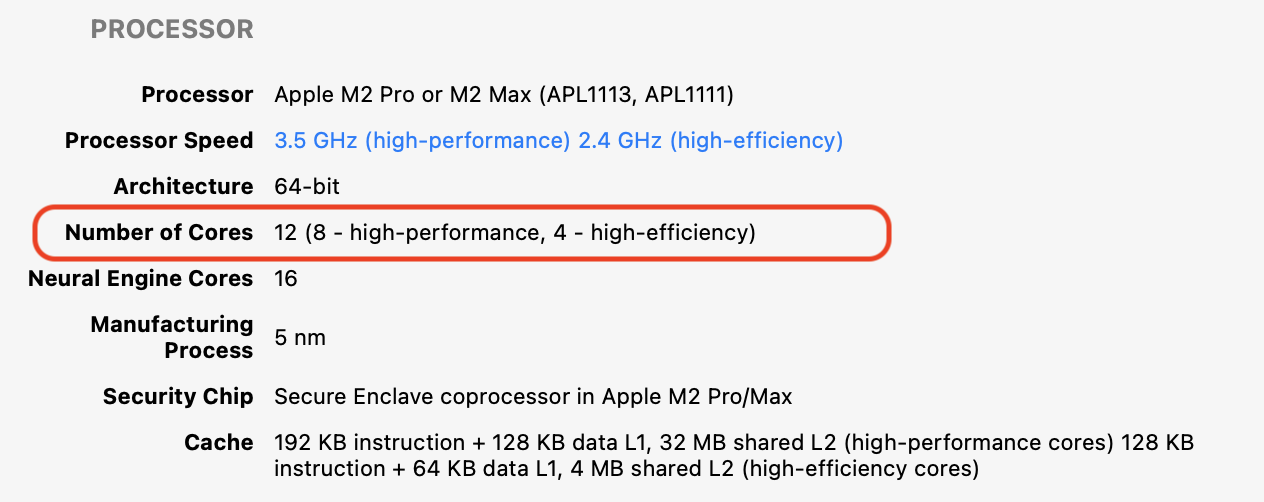Click the Neural Engine Cores label
Screen dimensions: 1264x502
140,279
